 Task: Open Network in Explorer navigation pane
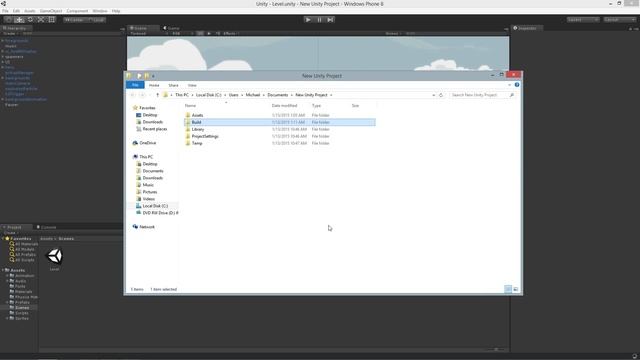pos(144,227)
